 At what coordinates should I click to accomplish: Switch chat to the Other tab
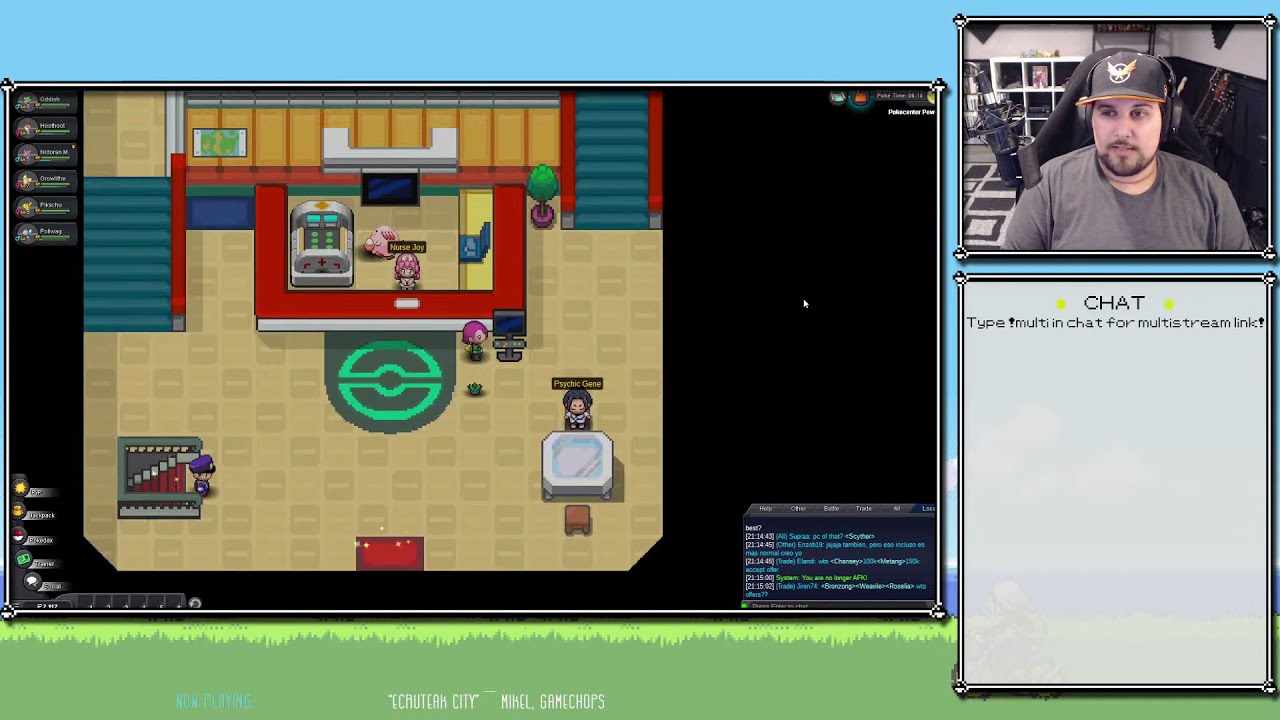(x=798, y=508)
